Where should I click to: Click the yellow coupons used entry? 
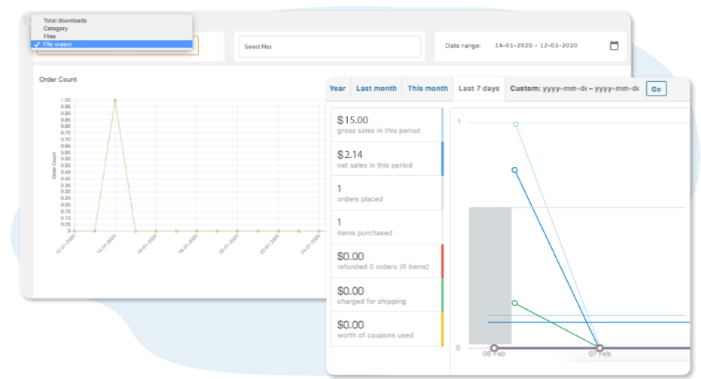pos(387,329)
